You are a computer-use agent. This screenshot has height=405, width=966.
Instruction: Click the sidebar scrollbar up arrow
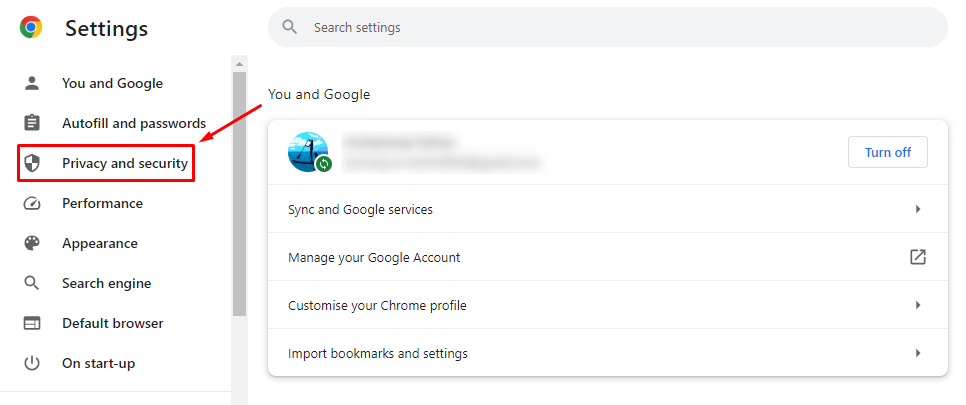pyautogui.click(x=239, y=63)
